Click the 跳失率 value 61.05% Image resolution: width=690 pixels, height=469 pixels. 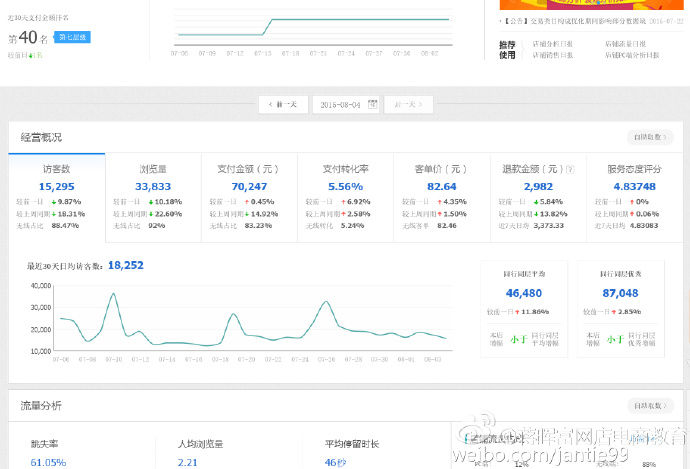click(48, 462)
